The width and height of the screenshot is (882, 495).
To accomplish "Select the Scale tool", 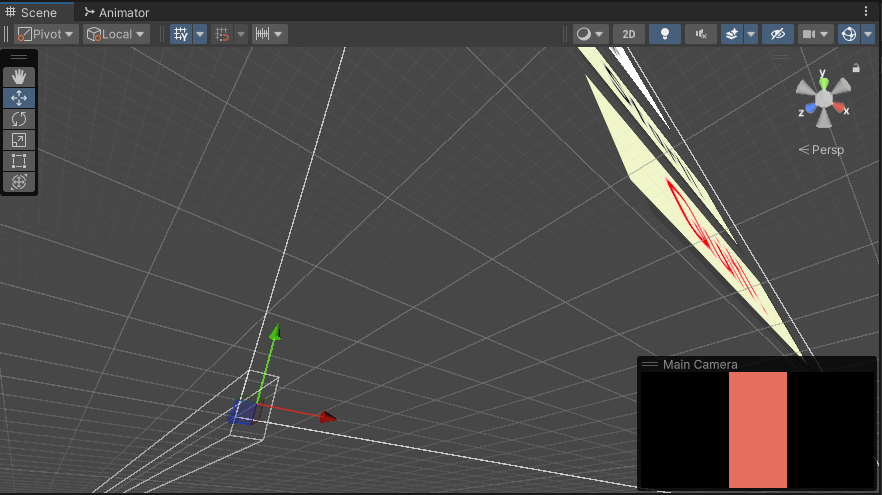I will point(19,140).
